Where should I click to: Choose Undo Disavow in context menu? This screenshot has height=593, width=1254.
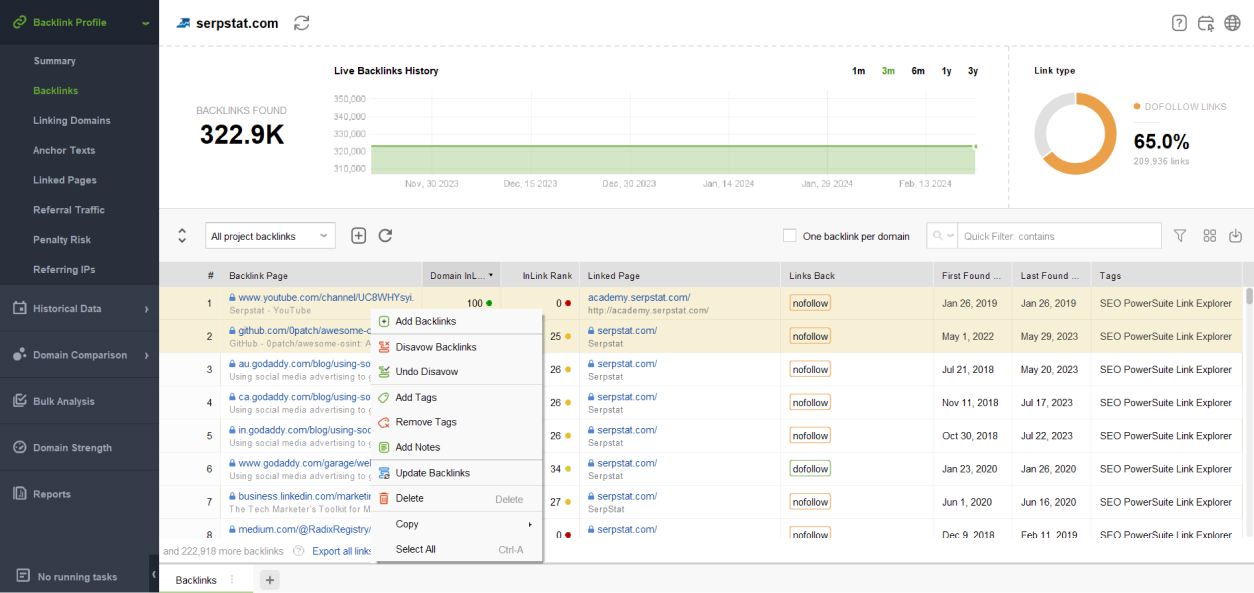pyautogui.click(x=457, y=371)
